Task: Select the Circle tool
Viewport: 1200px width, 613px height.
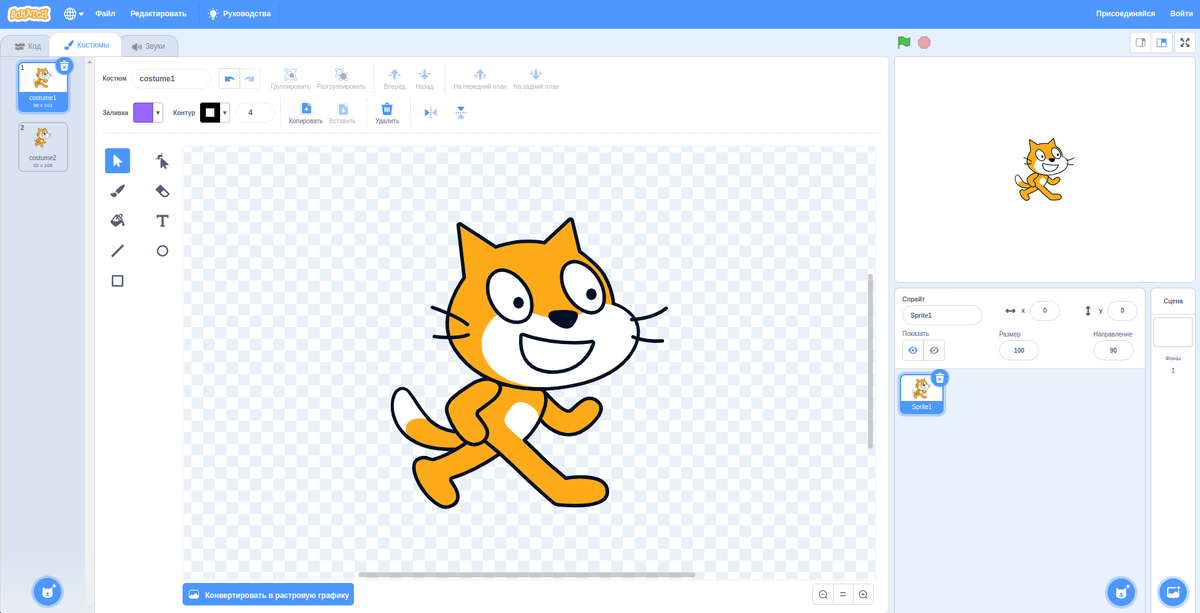Action: pyautogui.click(x=162, y=251)
